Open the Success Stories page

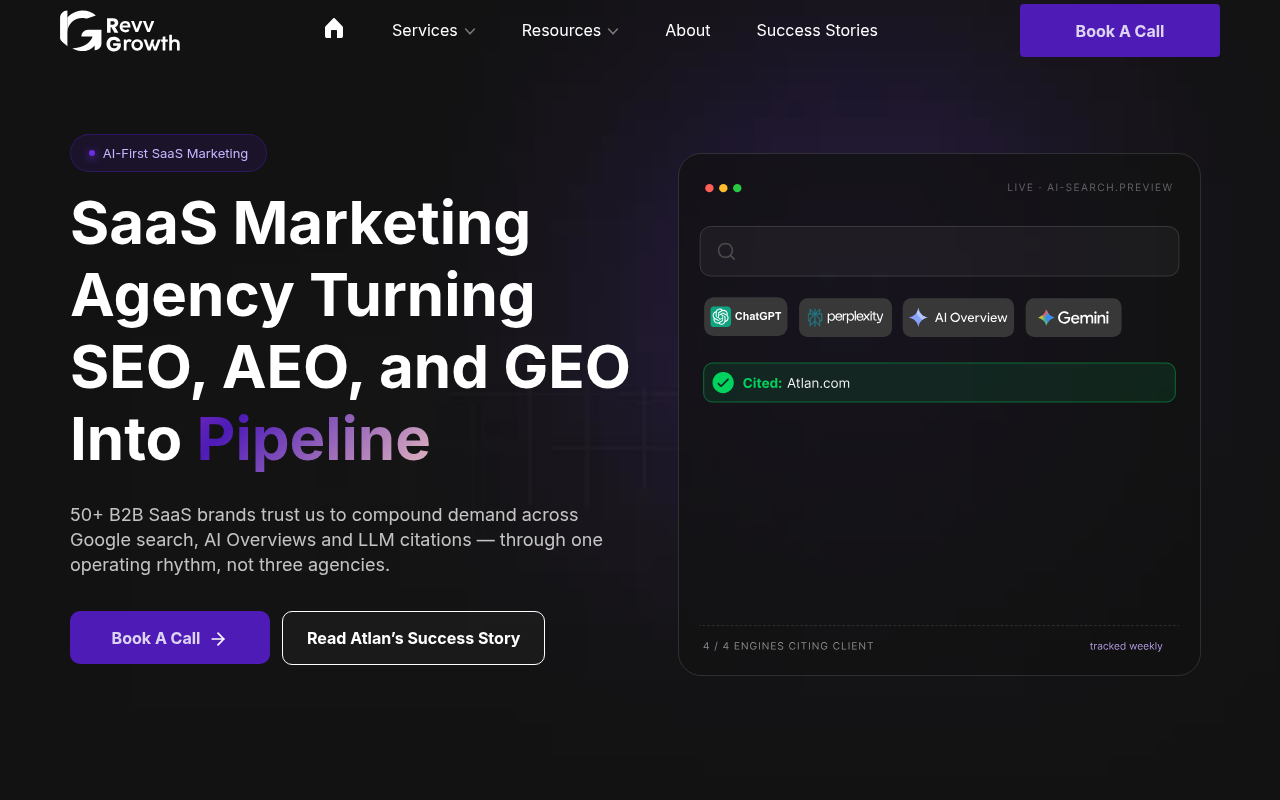point(817,30)
